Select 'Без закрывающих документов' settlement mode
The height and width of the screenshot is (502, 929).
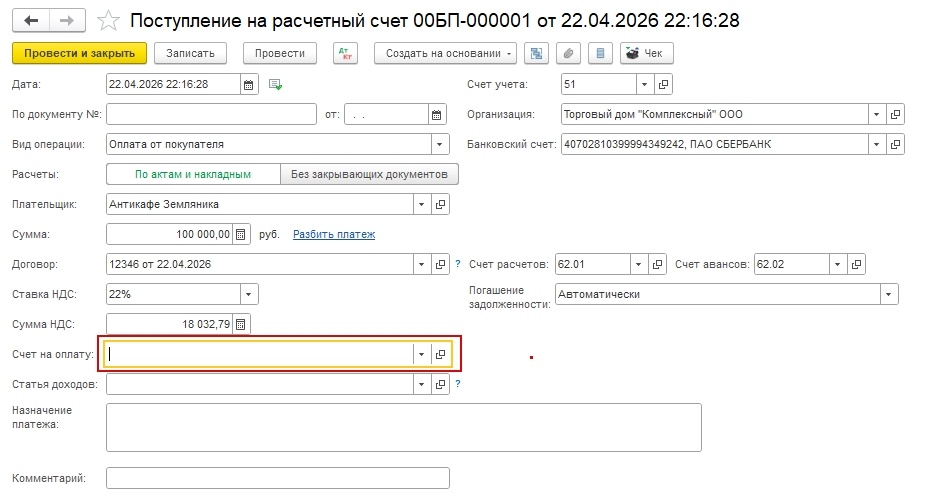[x=369, y=174]
